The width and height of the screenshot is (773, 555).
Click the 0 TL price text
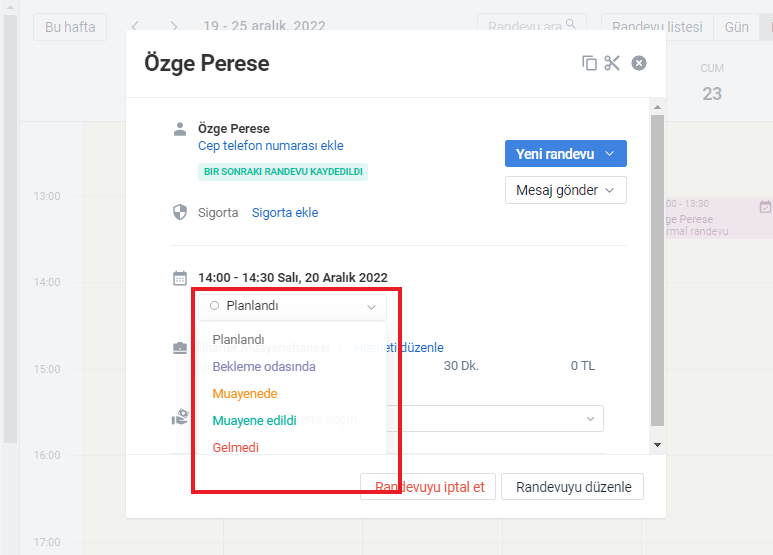tap(583, 366)
